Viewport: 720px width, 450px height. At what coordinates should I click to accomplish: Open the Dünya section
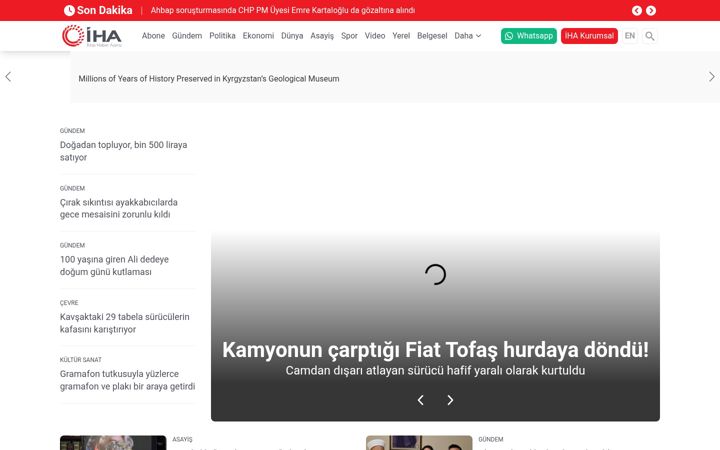292,36
